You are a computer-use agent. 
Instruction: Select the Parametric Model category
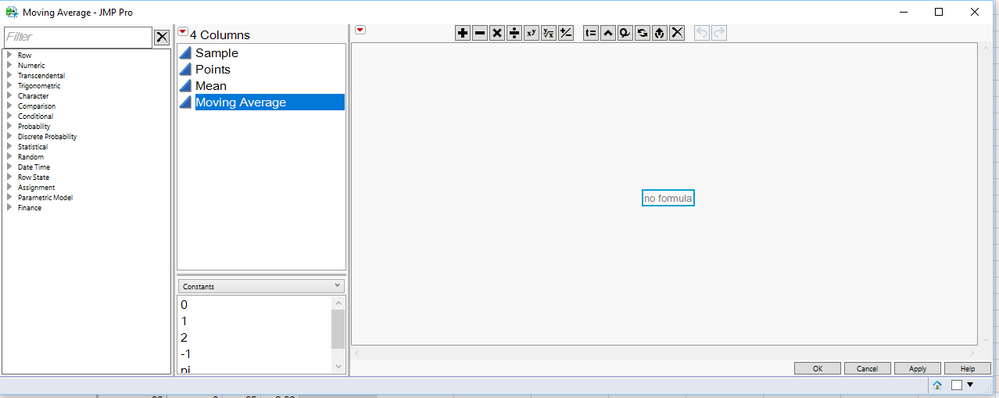pyautogui.click(x=45, y=198)
